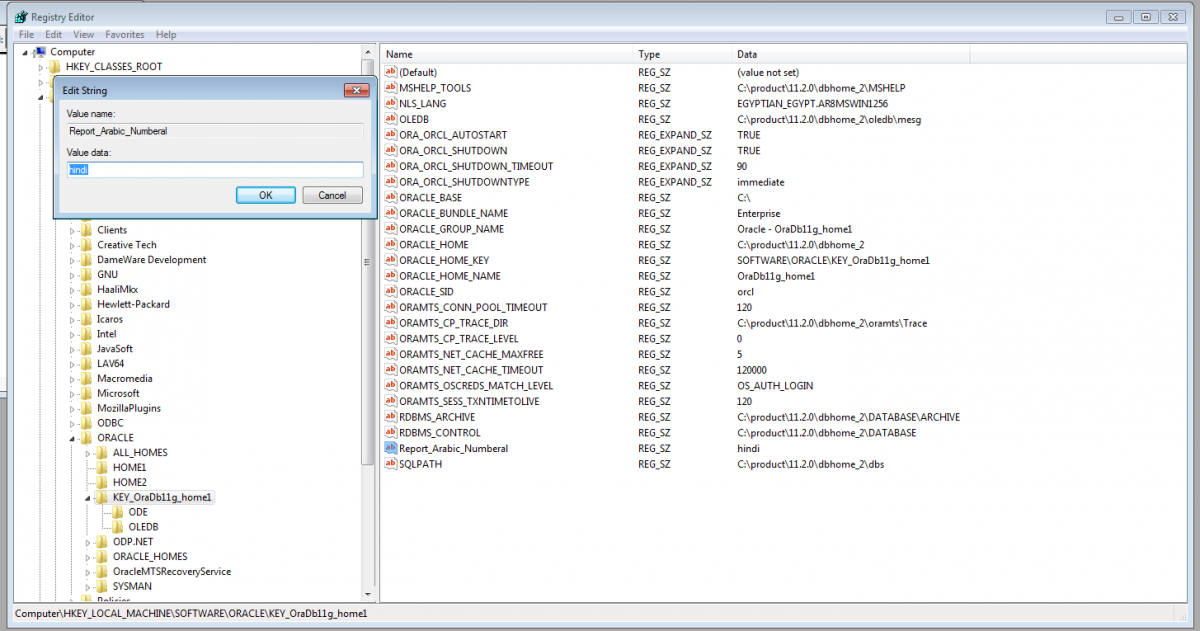Close the Edit String dialog
The height and width of the screenshot is (631, 1200).
click(356, 91)
